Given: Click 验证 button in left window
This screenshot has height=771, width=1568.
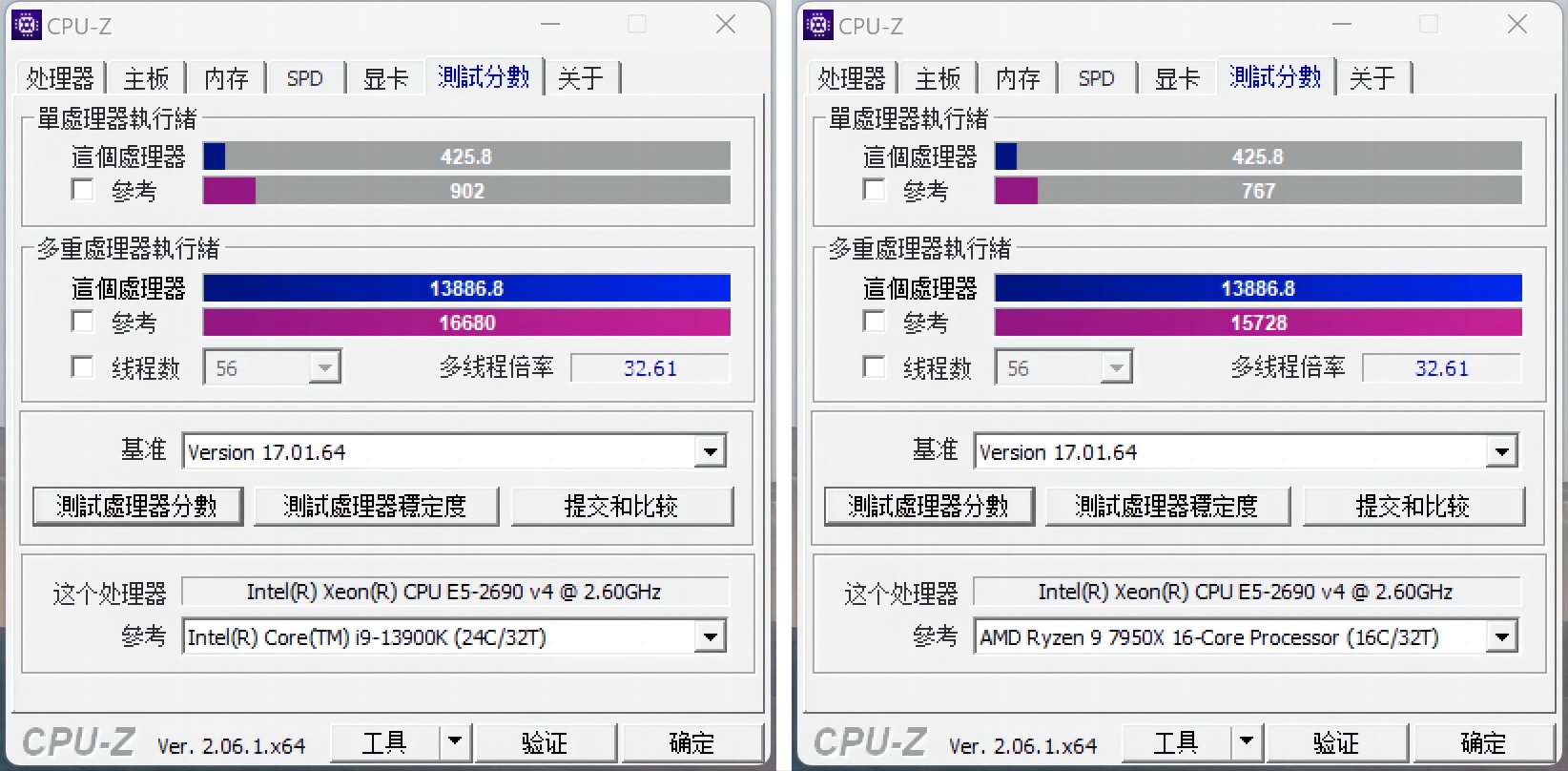Looking at the screenshot, I should click(545, 741).
